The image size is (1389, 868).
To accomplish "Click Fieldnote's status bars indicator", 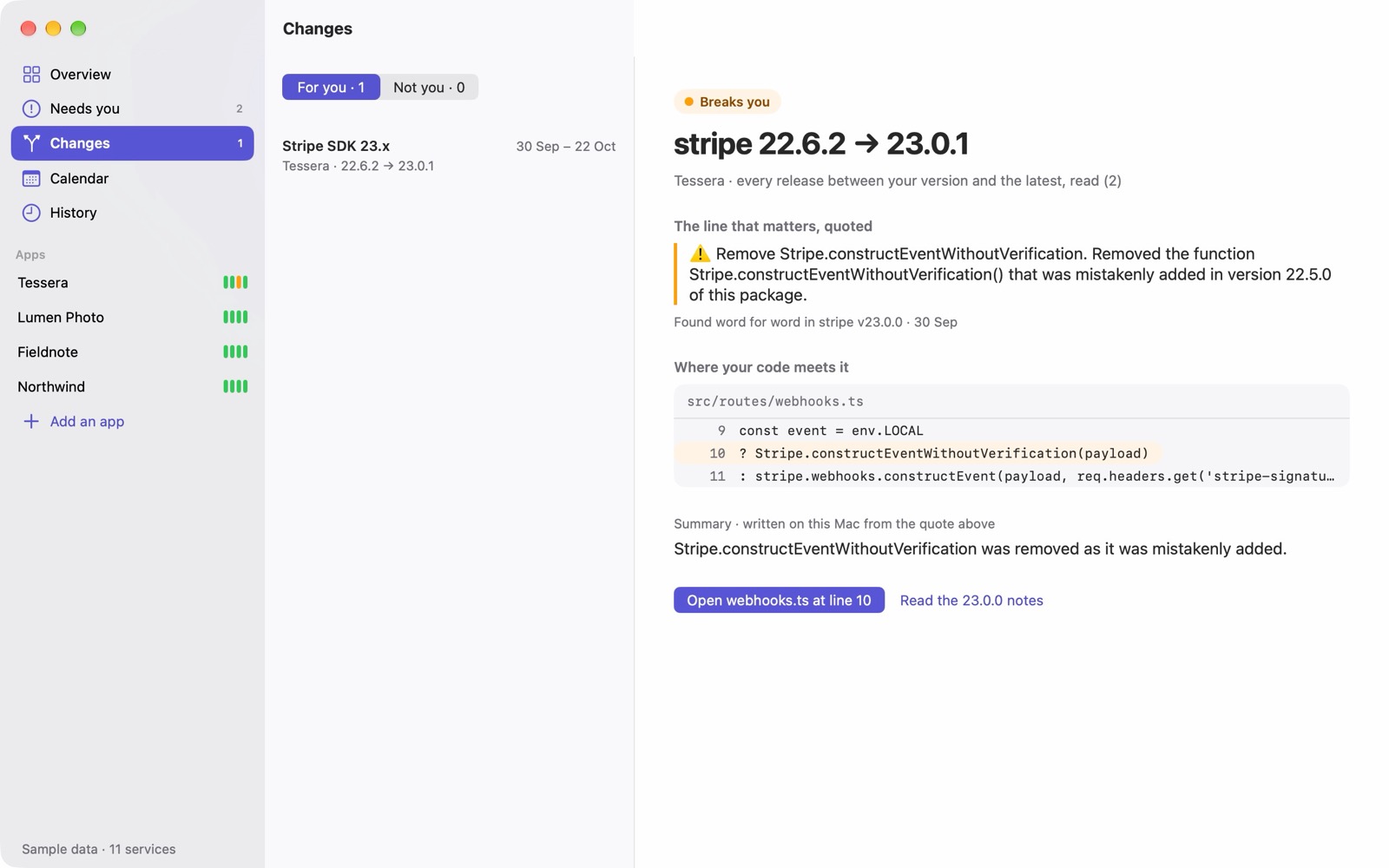I will [235, 352].
